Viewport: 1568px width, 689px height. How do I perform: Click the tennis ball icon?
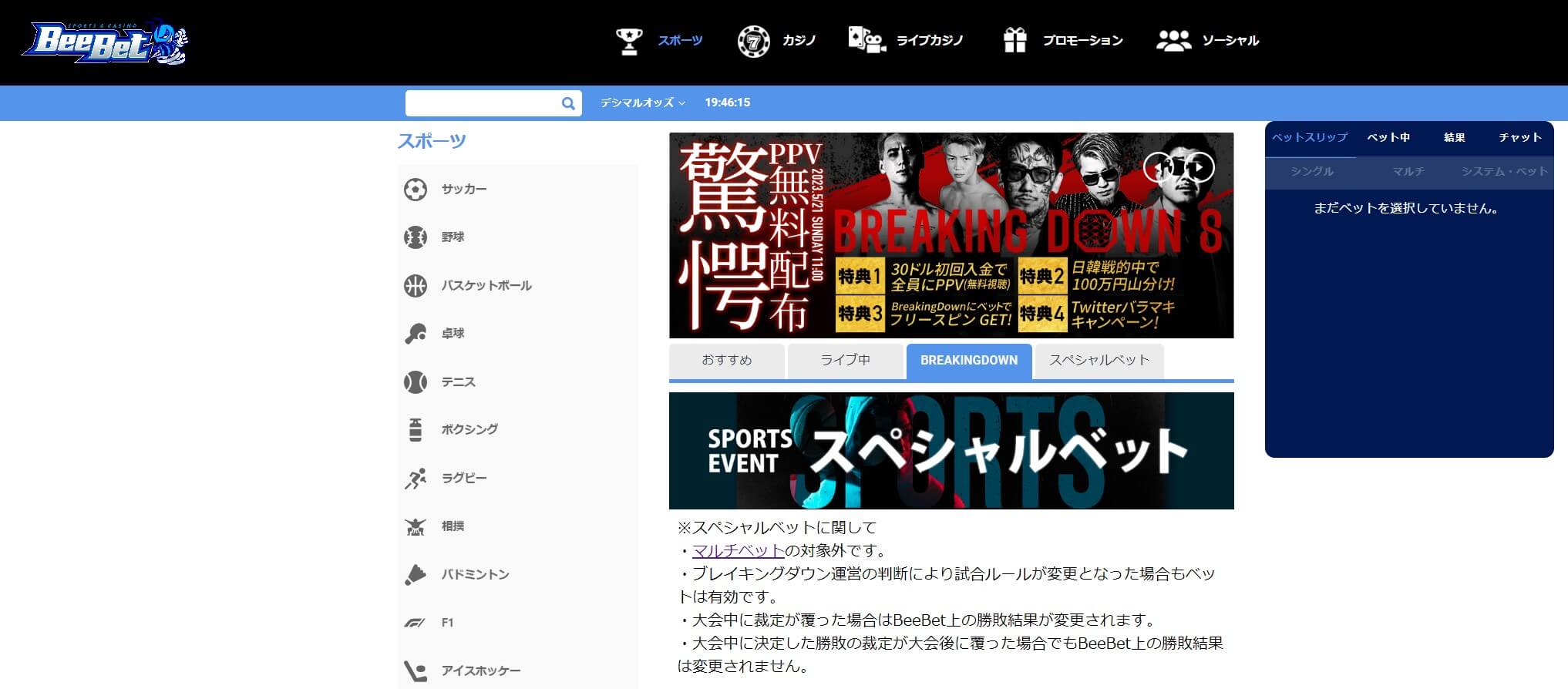coord(416,382)
